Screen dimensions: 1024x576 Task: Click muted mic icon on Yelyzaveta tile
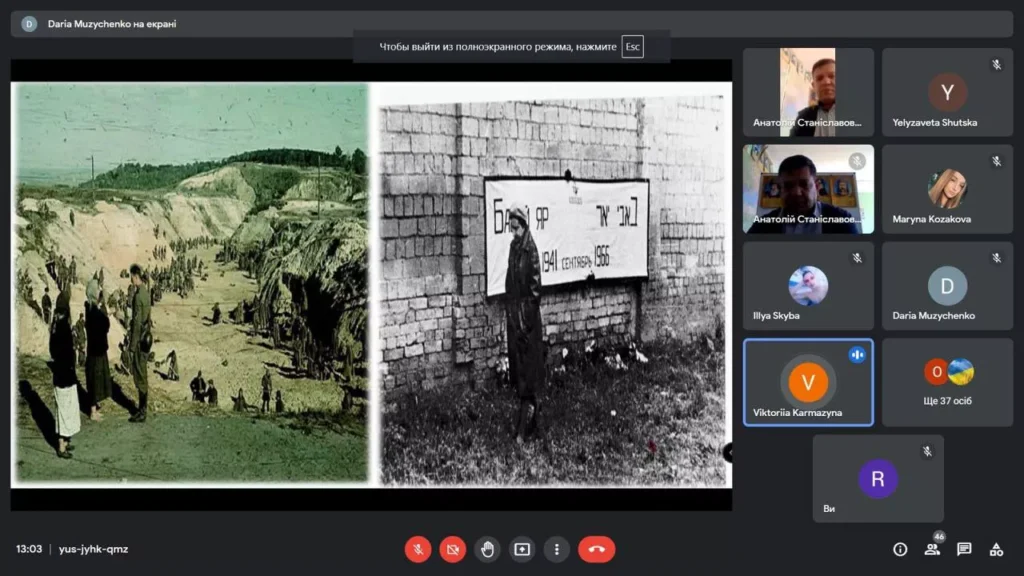(997, 65)
